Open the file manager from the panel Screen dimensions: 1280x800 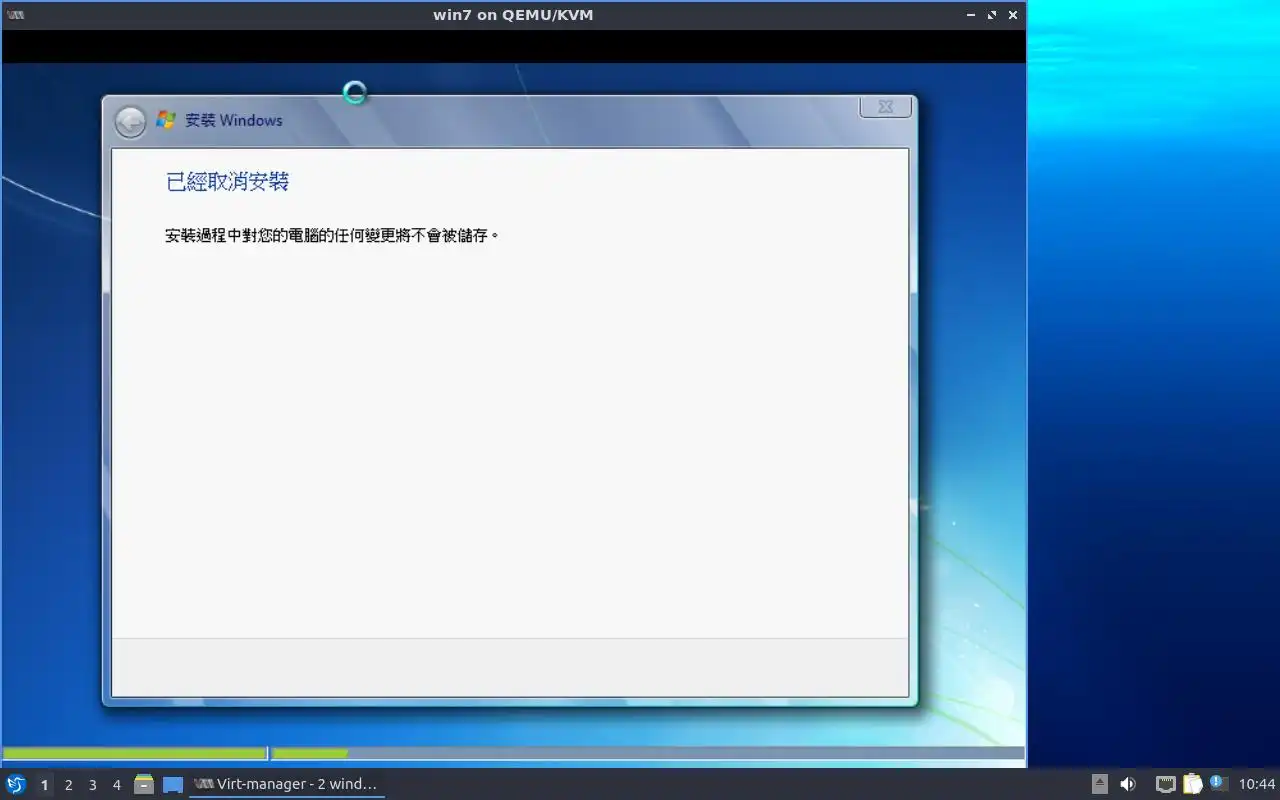(x=144, y=784)
